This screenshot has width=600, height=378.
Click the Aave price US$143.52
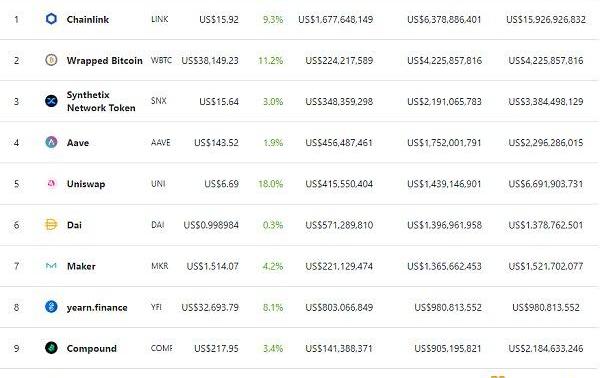click(216, 143)
